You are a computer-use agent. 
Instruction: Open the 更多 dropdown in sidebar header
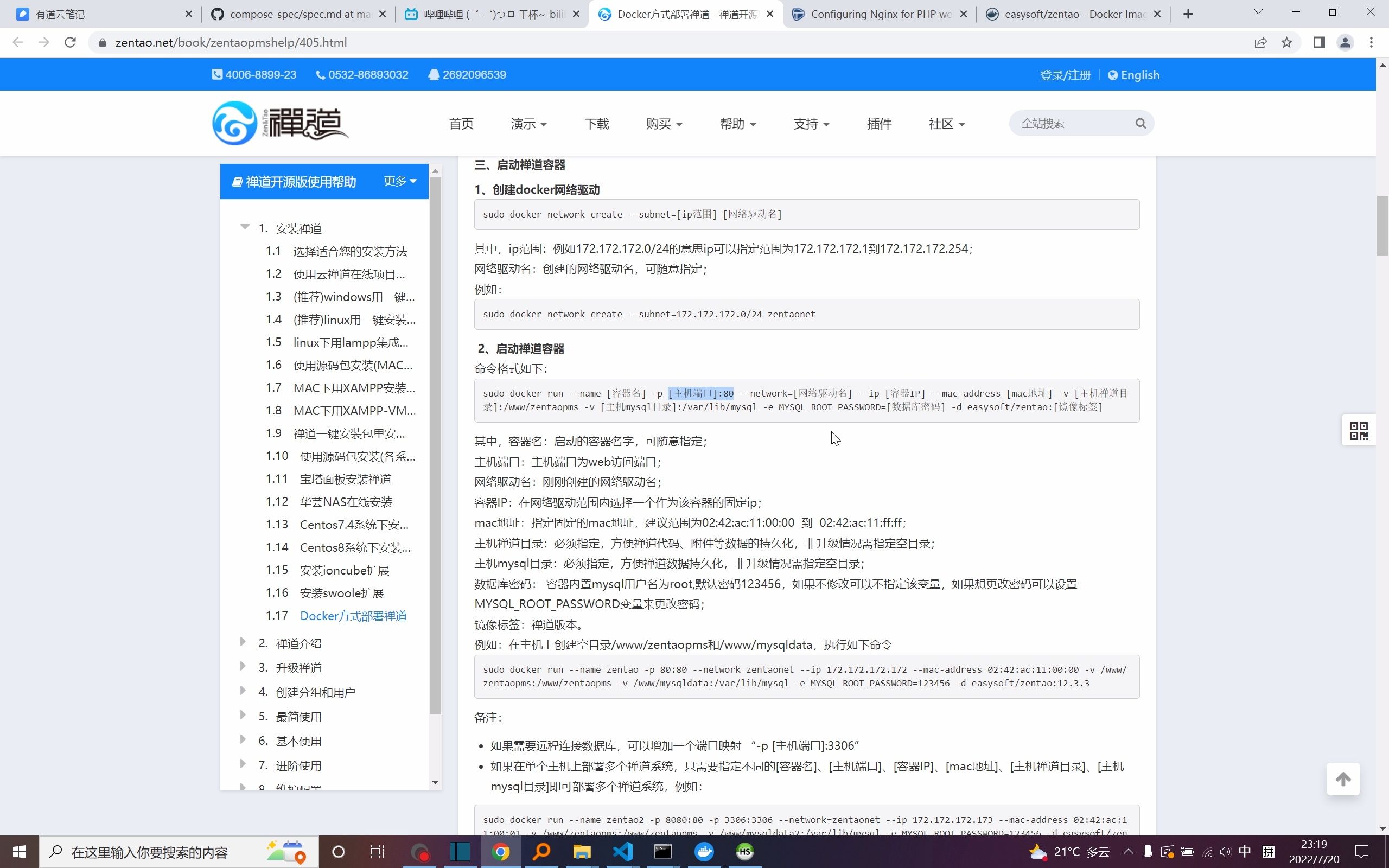(x=400, y=181)
